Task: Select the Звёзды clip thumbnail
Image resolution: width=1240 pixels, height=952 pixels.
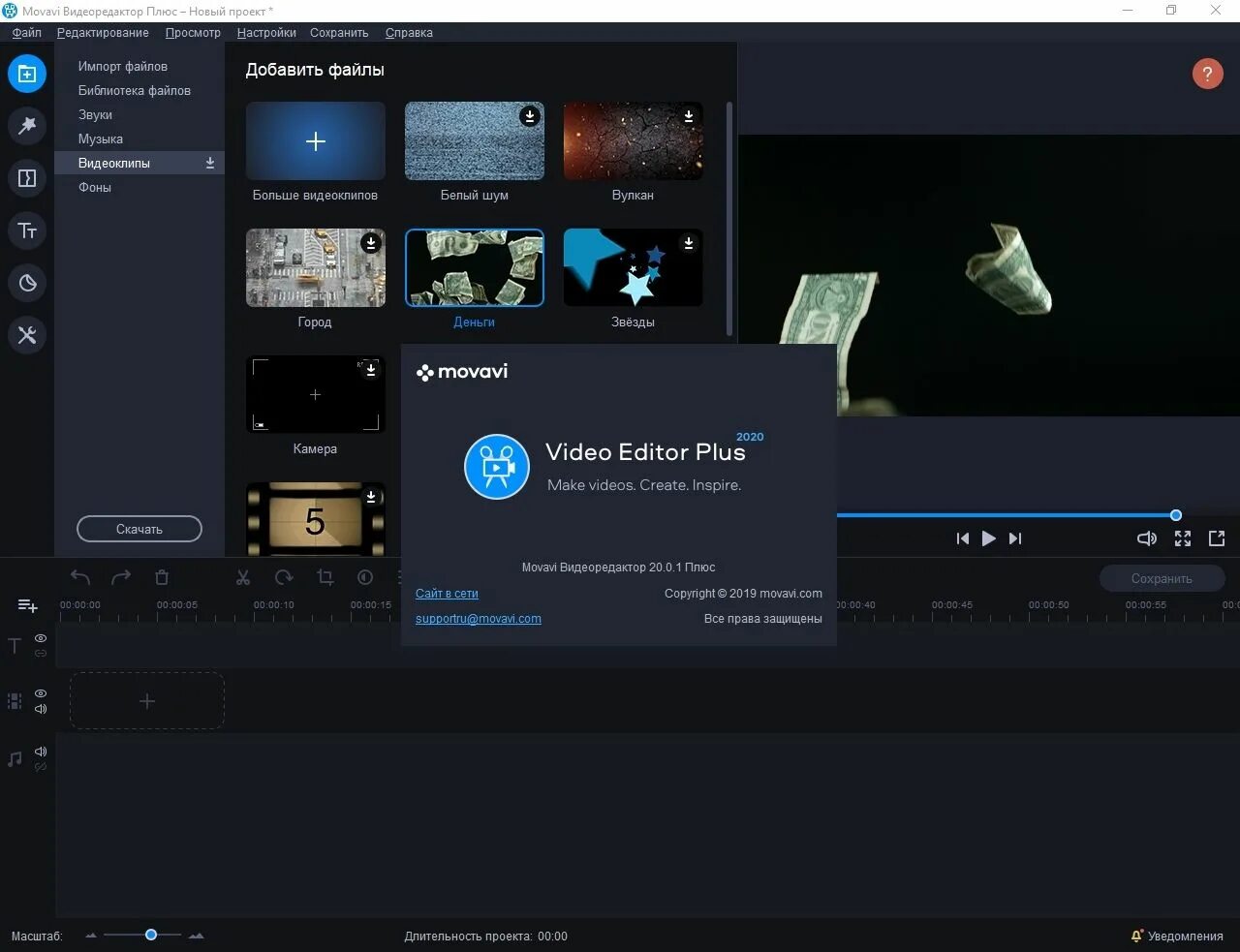Action: (x=634, y=268)
